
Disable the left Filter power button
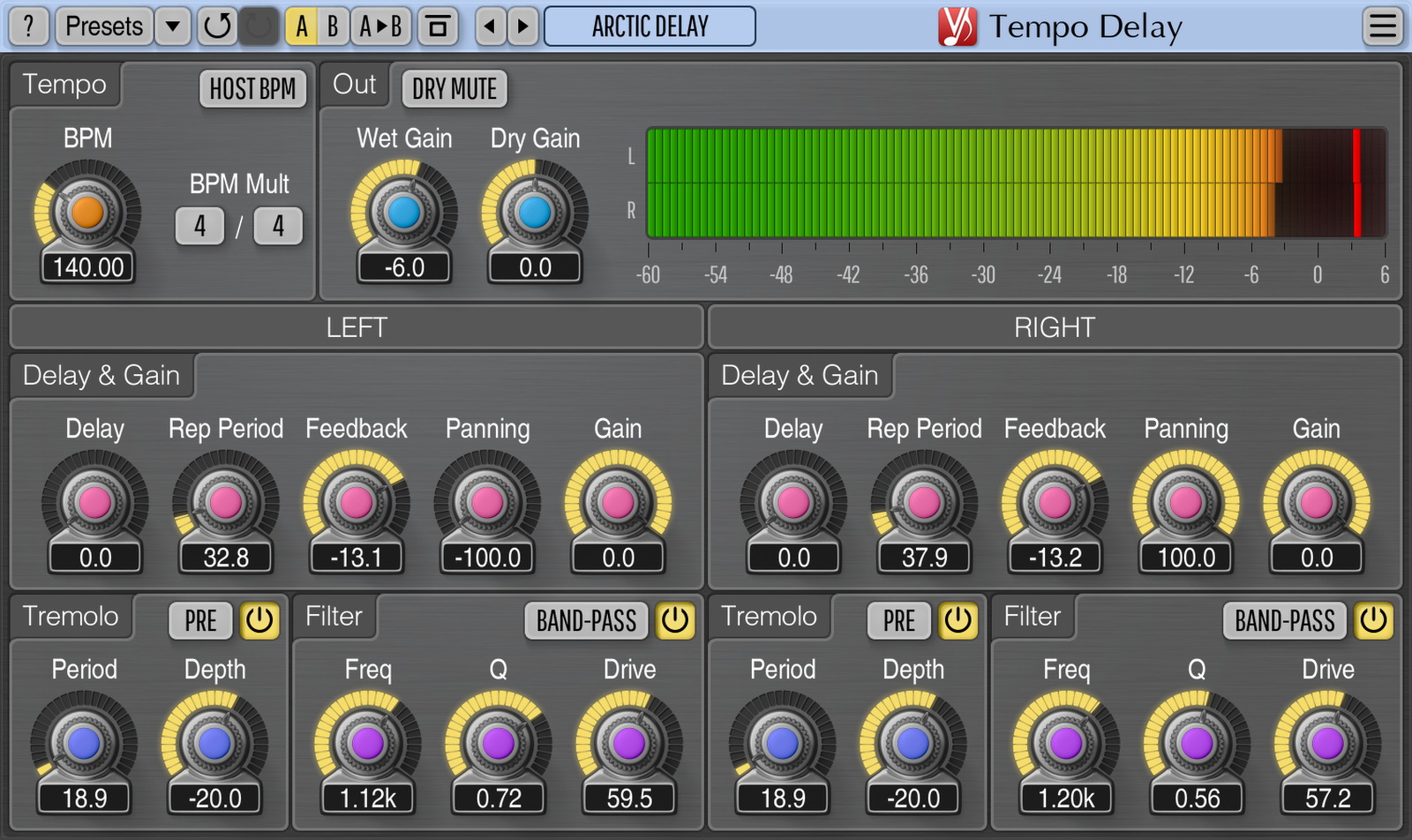[x=675, y=620]
